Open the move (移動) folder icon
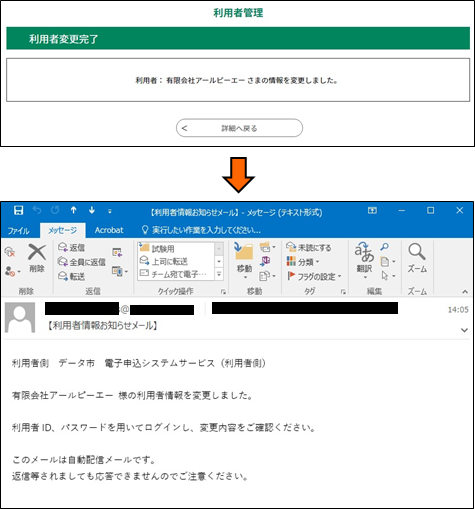Viewport: 475px width, 509px height. point(244,252)
